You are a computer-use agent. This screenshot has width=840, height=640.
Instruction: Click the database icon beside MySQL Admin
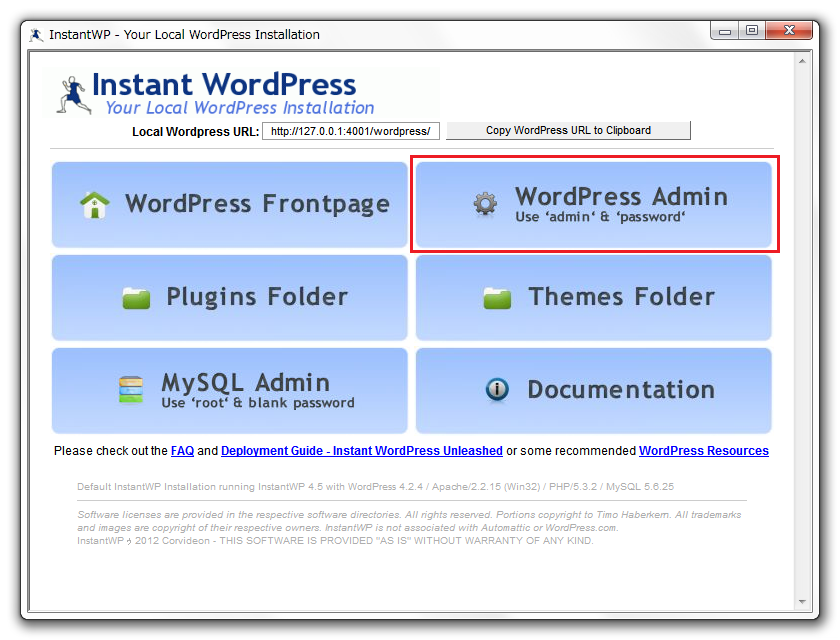click(x=131, y=390)
